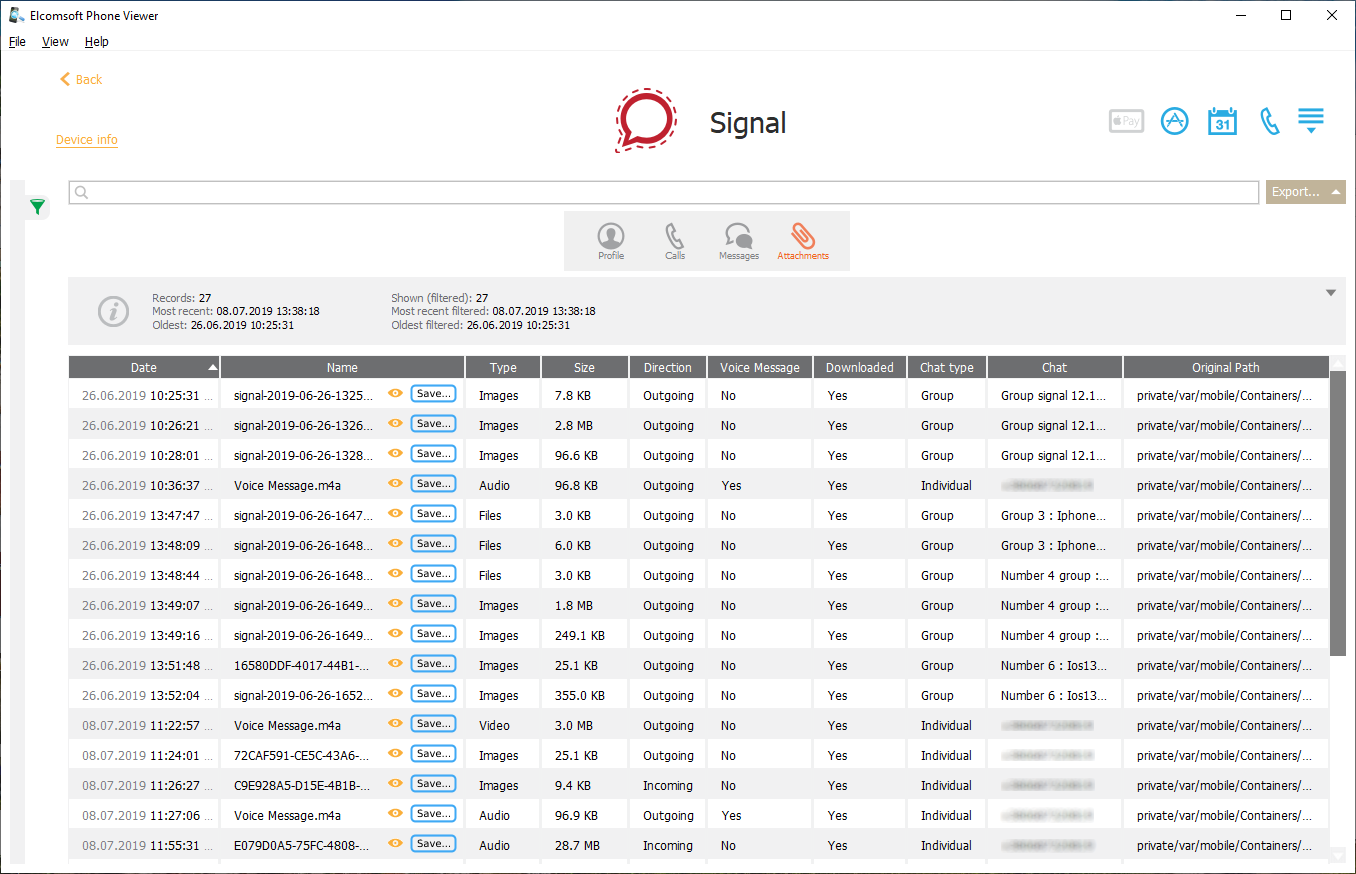The width and height of the screenshot is (1356, 874).
Task: Open the phone calls icon in header
Action: coord(1269,122)
